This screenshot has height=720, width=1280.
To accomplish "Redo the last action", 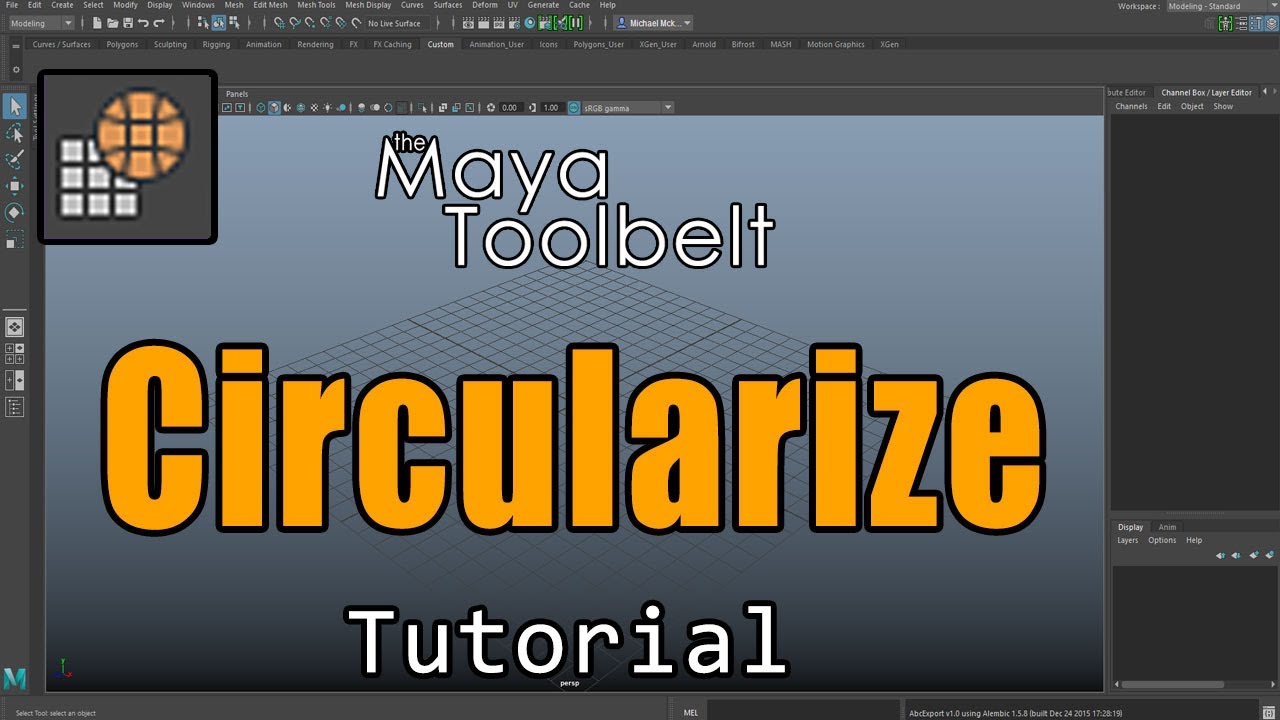I will [x=159, y=23].
